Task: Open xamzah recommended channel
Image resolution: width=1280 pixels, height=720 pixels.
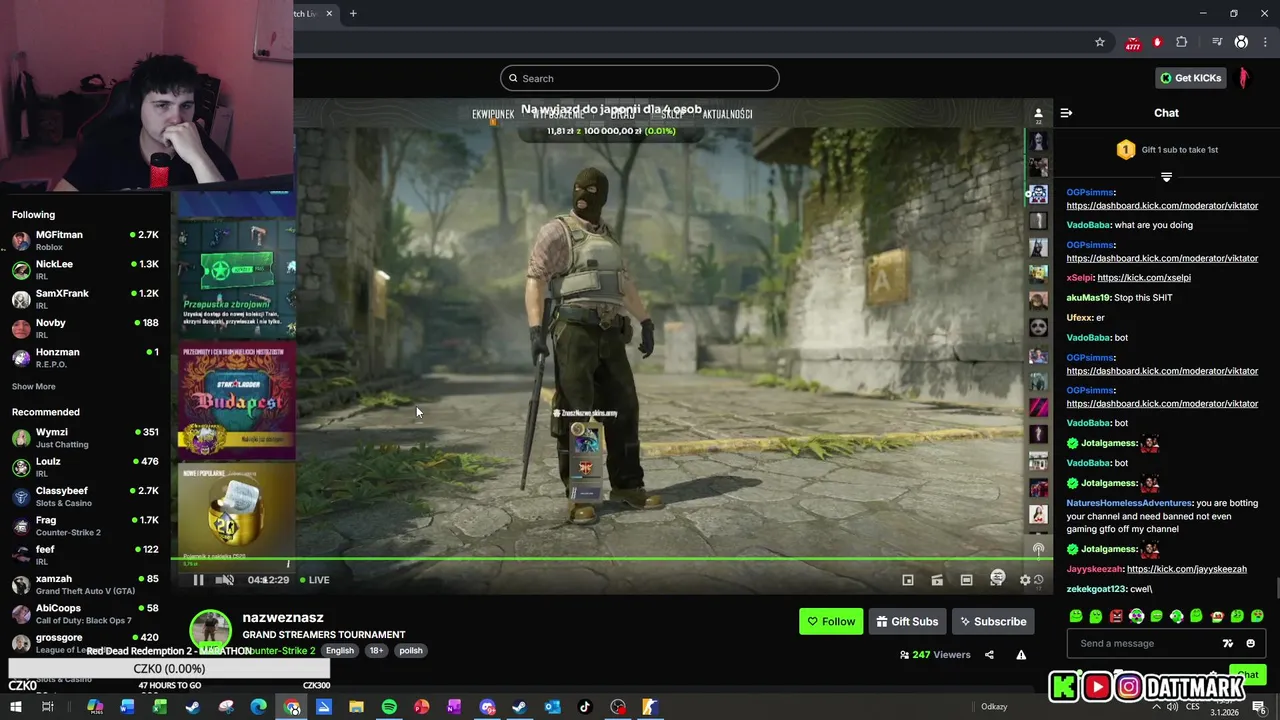Action: (x=85, y=584)
